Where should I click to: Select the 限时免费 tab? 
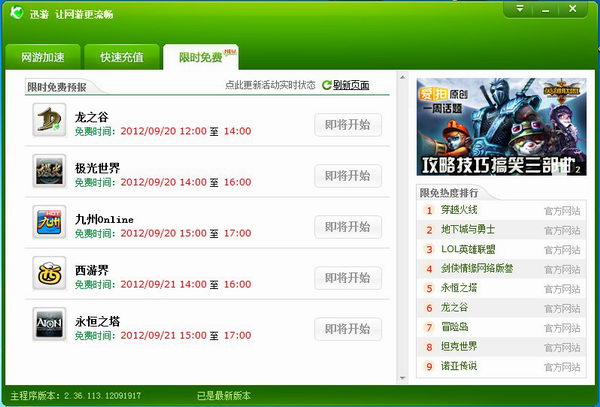[x=201, y=57]
